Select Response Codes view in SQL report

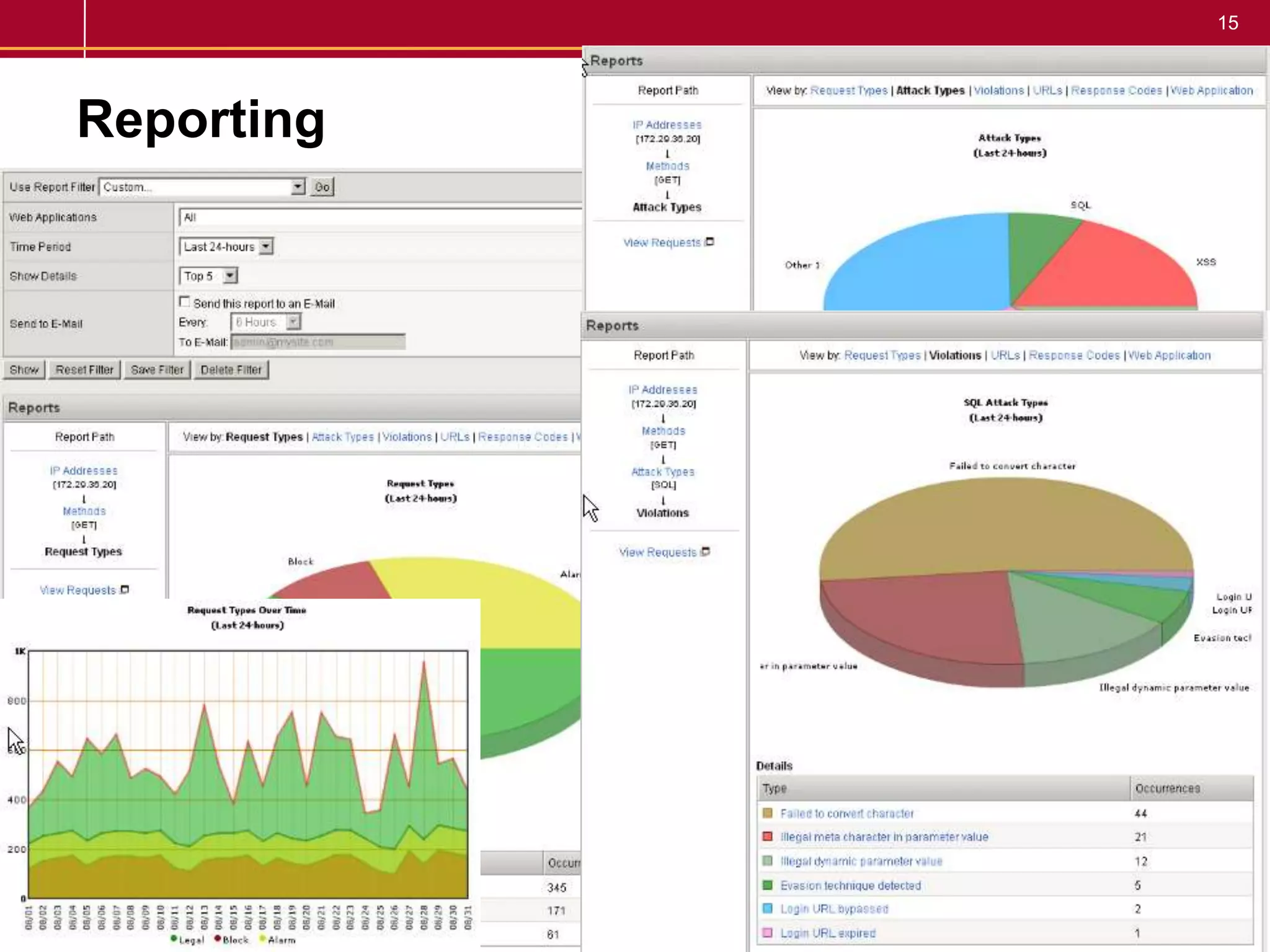(x=1074, y=355)
